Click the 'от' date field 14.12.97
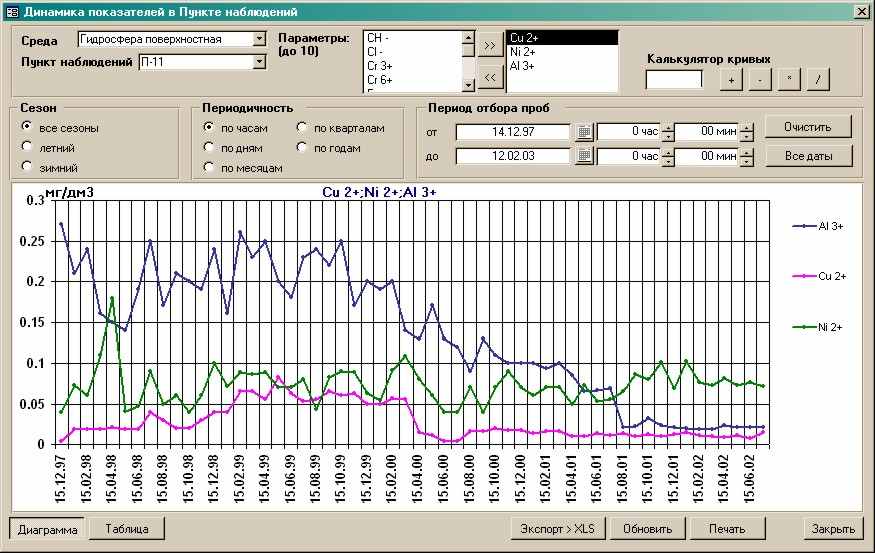 point(513,132)
